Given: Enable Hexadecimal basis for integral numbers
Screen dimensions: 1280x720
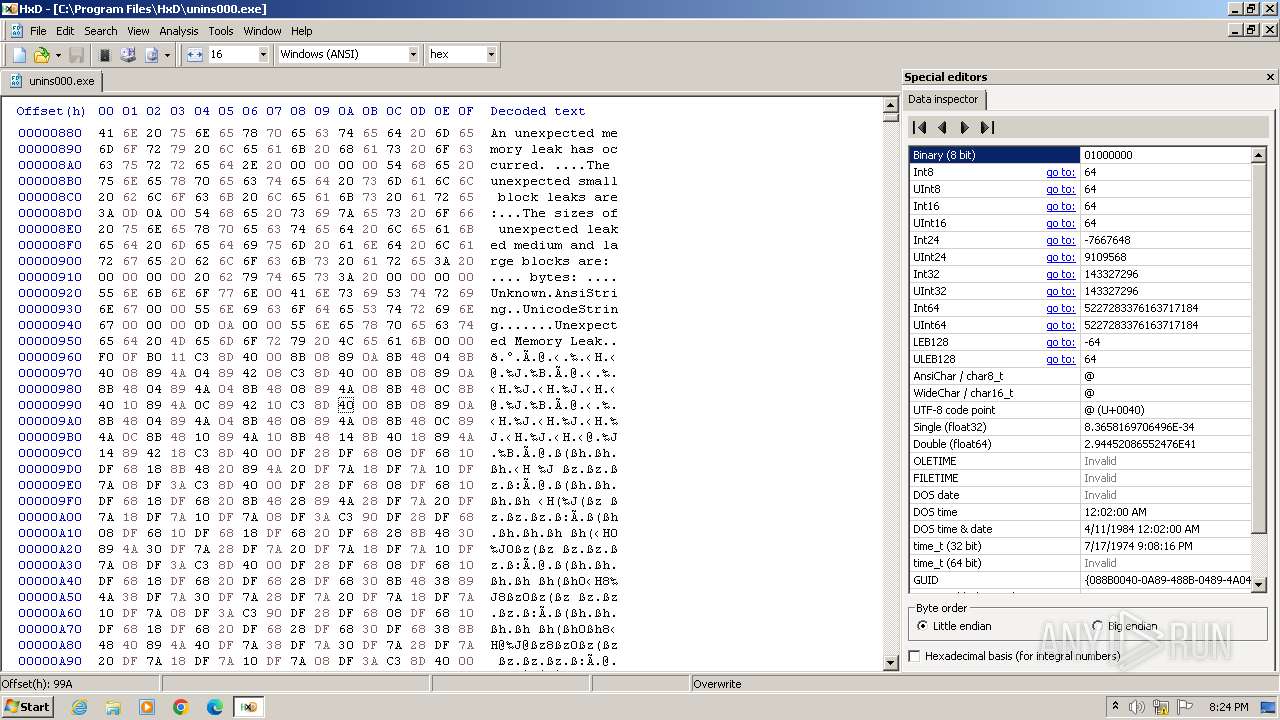Looking at the screenshot, I should [1014, 656].
